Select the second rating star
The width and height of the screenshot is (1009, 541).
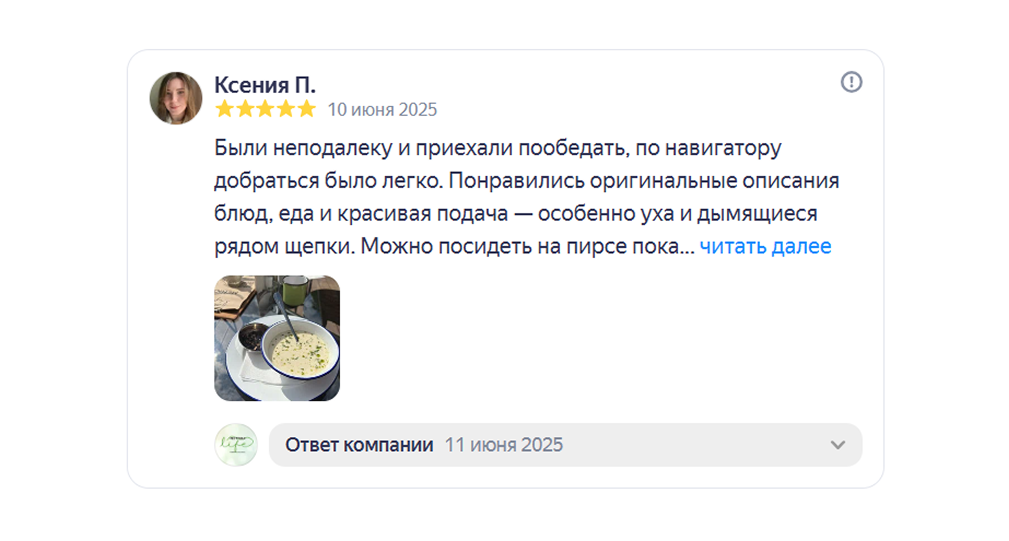(245, 109)
